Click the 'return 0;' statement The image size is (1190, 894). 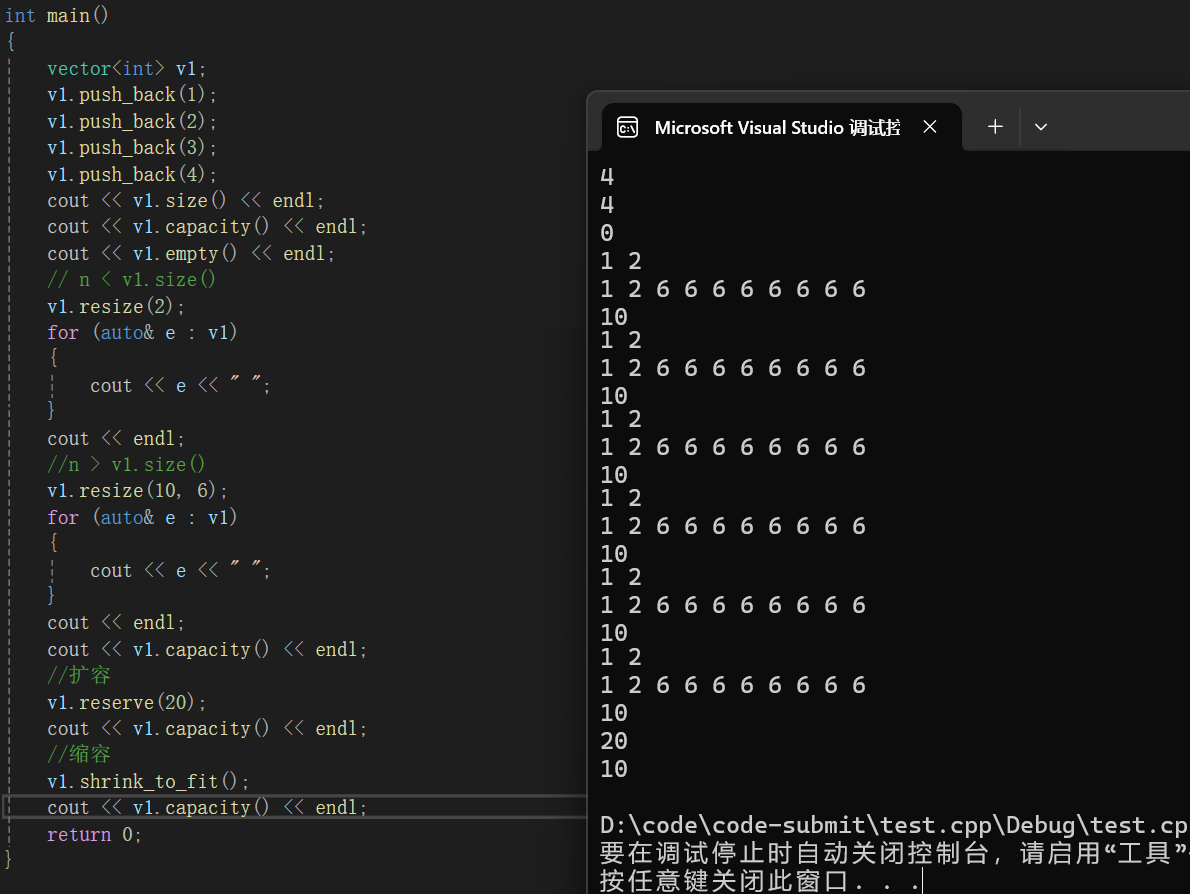(94, 834)
